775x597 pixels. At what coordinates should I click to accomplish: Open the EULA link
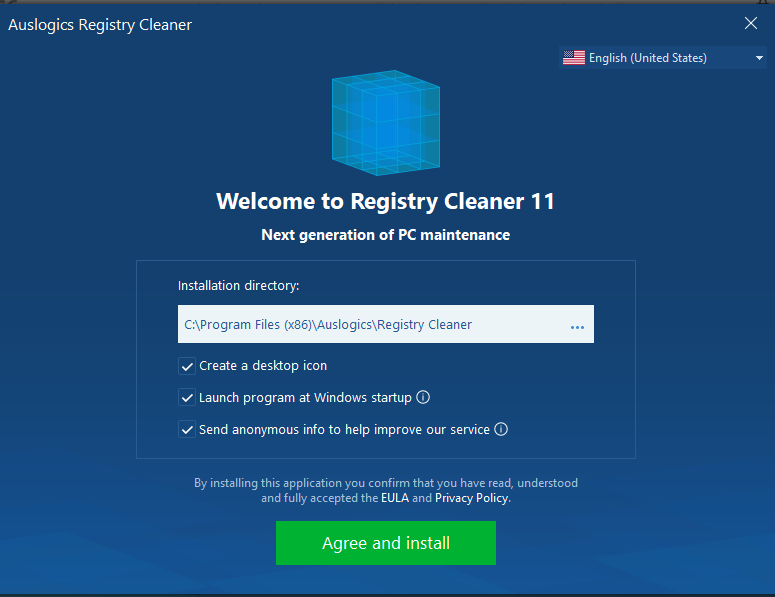[x=395, y=498]
